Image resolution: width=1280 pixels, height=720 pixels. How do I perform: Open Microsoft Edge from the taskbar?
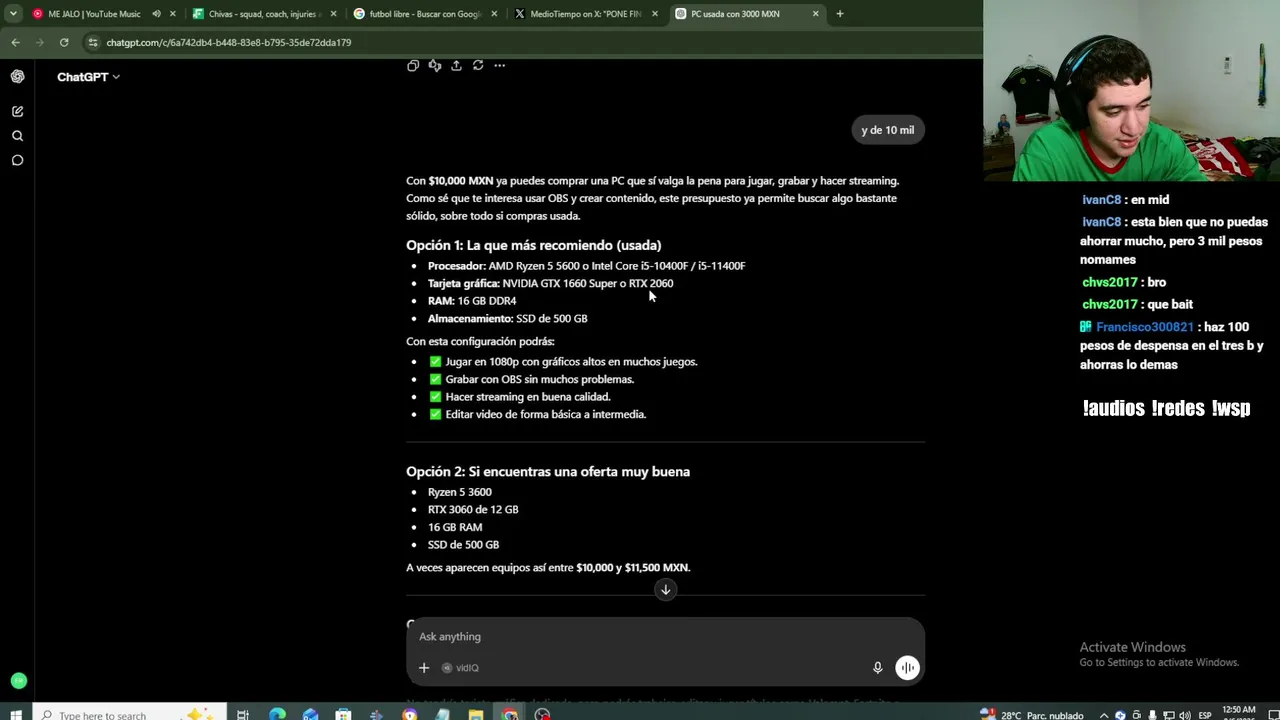[x=277, y=714]
